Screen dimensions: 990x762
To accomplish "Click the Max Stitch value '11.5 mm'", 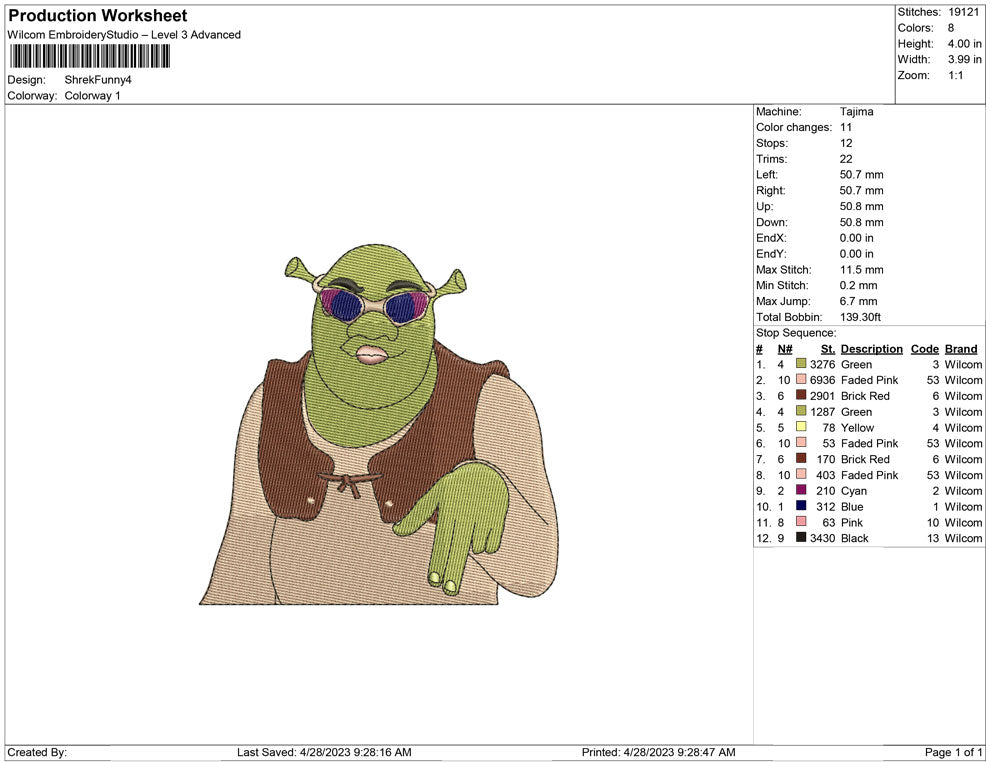I will pos(862,270).
